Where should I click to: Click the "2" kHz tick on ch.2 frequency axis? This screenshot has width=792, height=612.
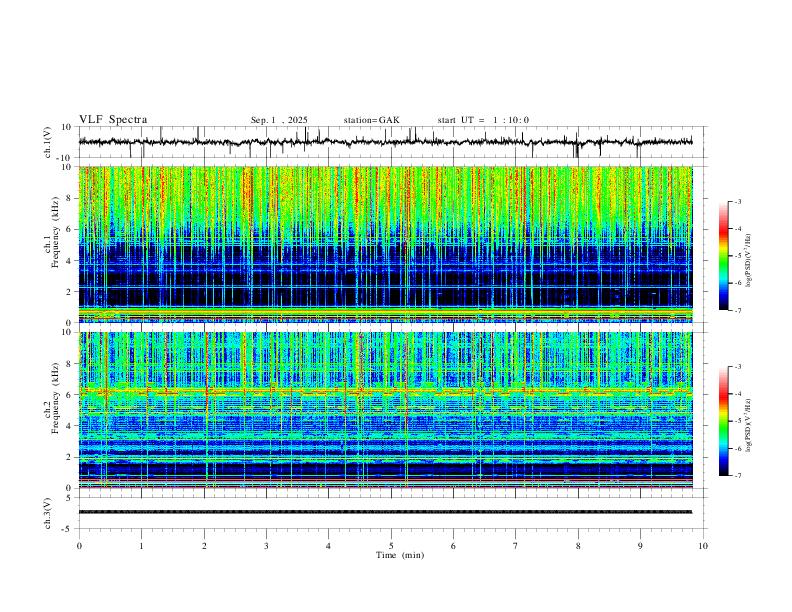point(69,457)
